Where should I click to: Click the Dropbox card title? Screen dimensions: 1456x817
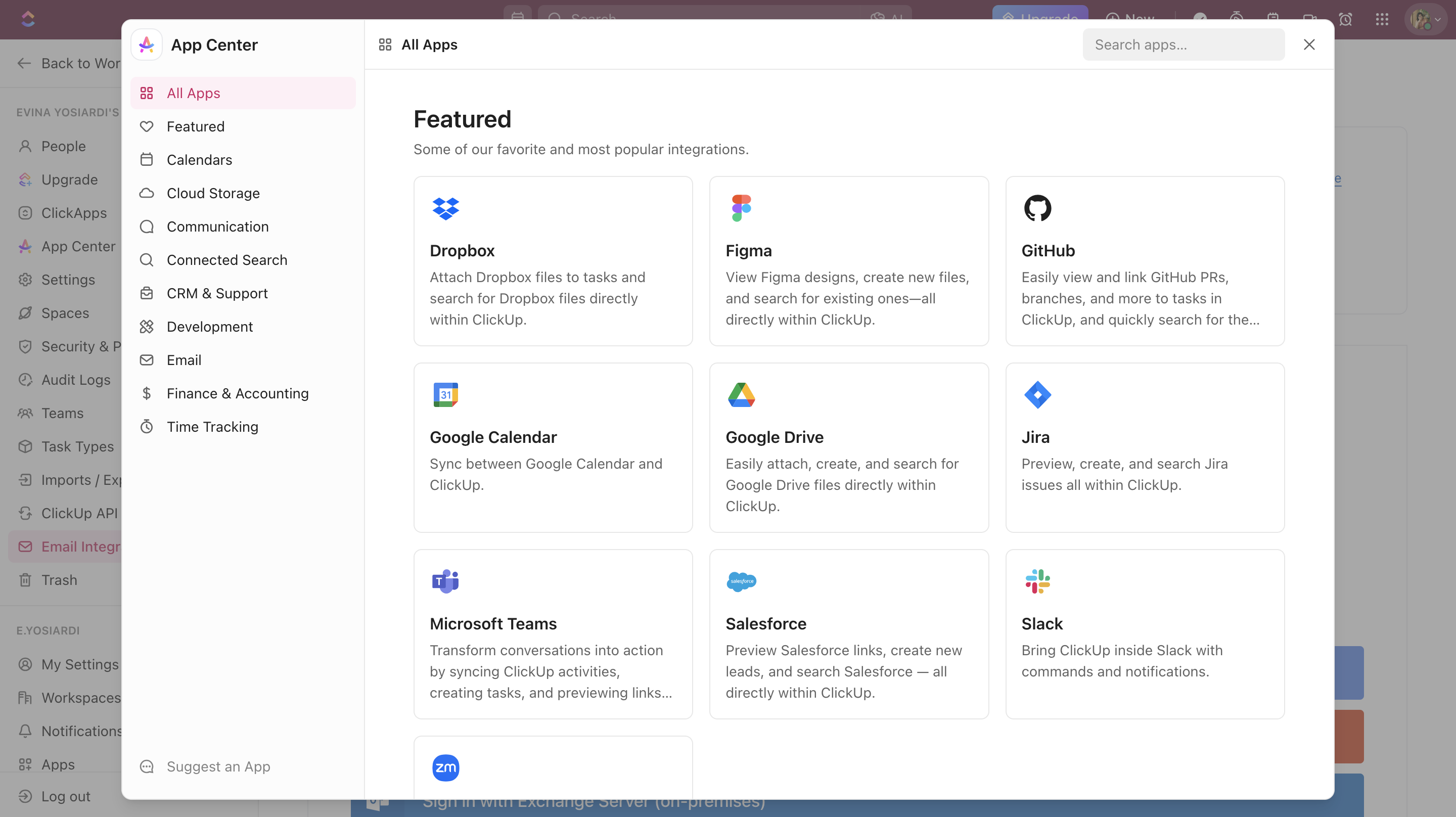coord(462,250)
